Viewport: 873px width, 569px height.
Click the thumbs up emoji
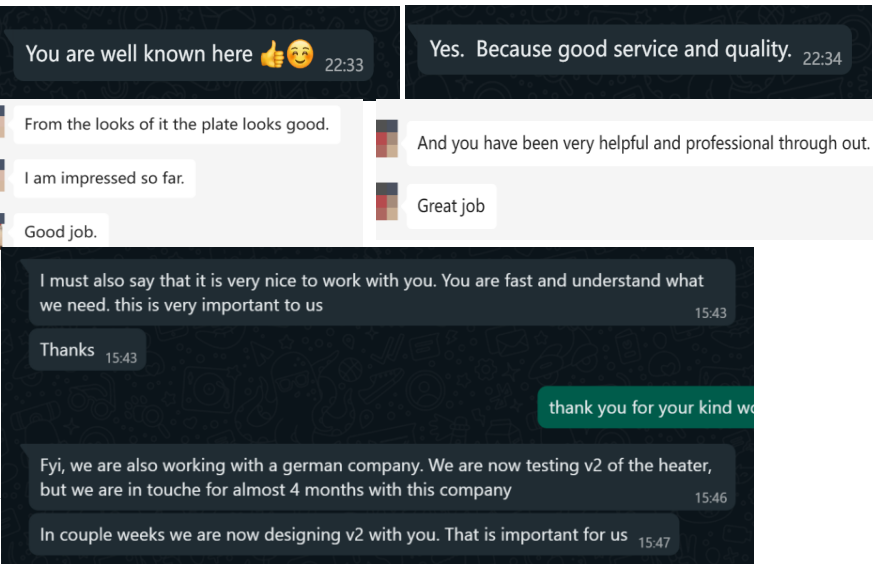pos(272,55)
